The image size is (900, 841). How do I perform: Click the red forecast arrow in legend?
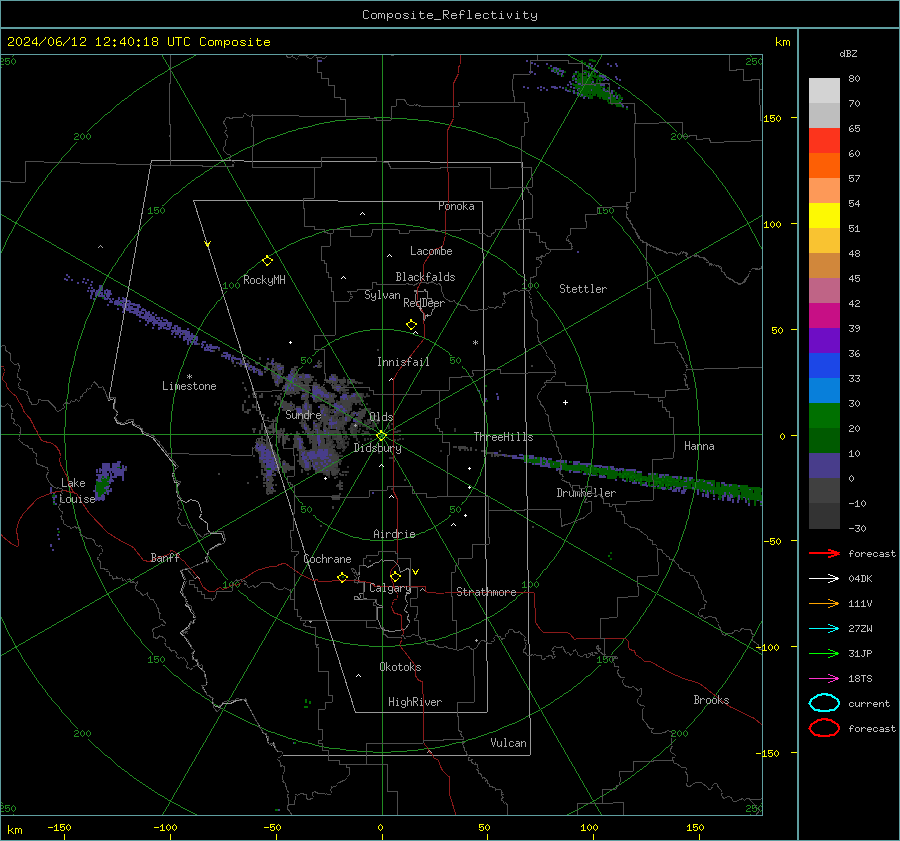click(x=824, y=553)
